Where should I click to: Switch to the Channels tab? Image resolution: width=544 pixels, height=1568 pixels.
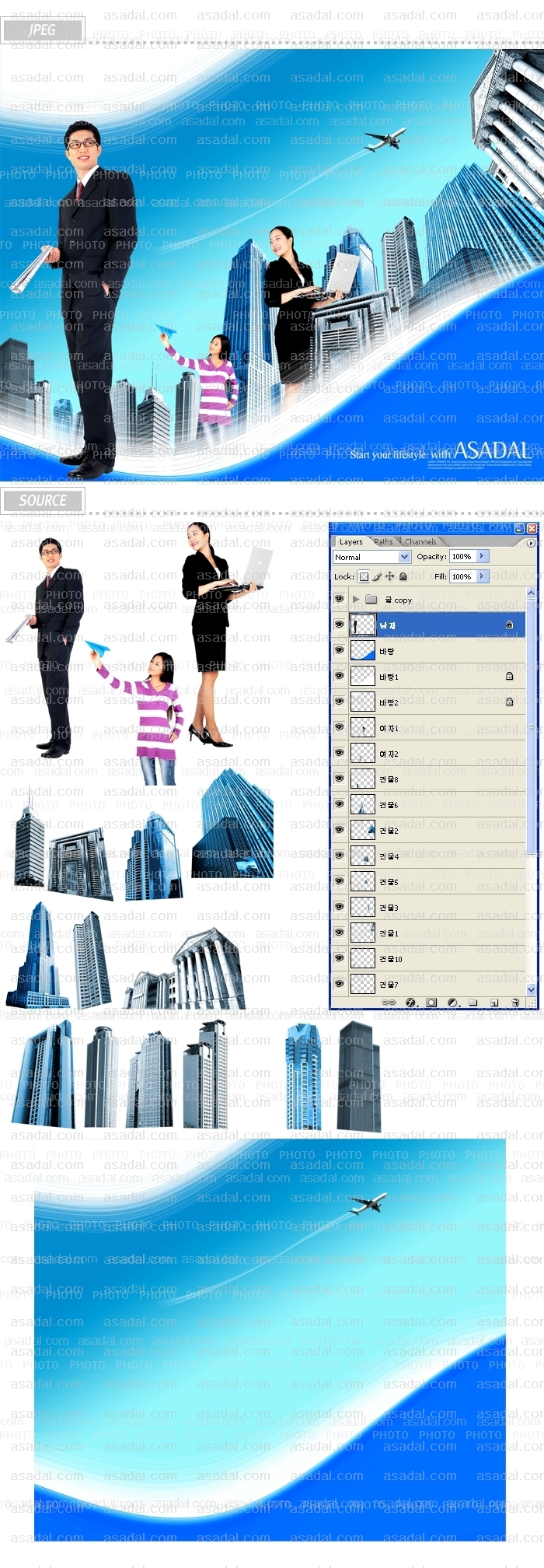tap(420, 541)
